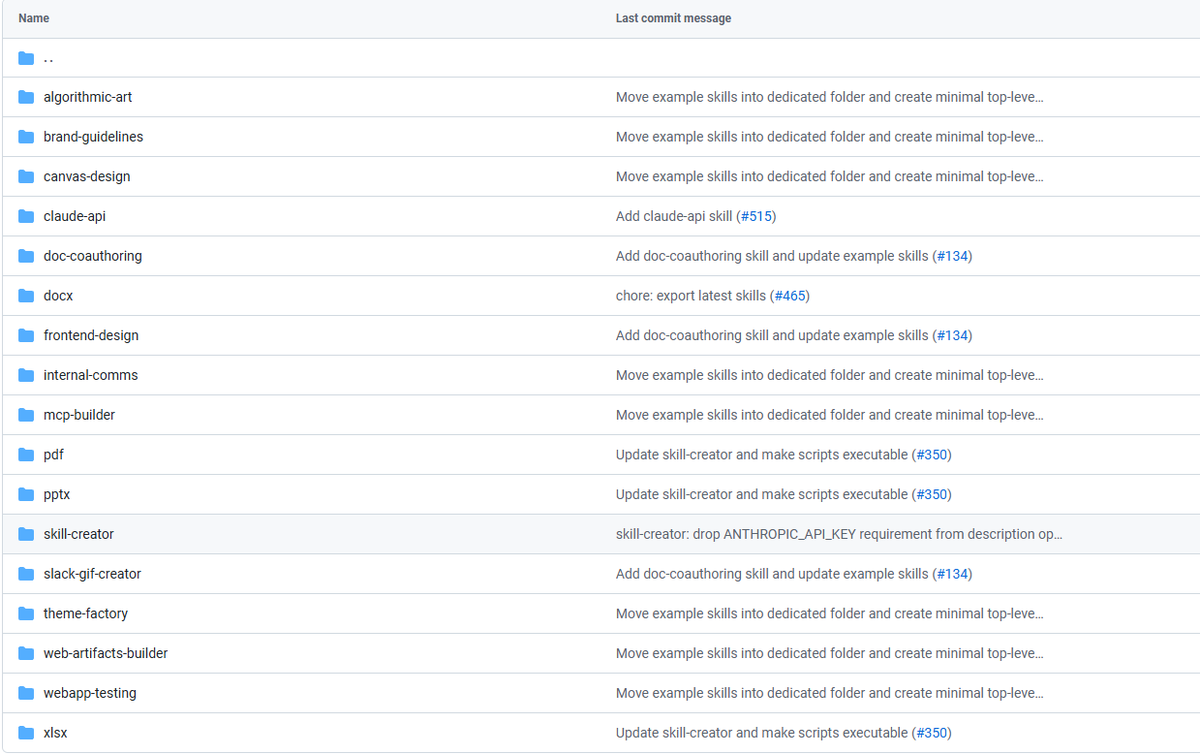Screen dimensions: 1200x754
Task: Click the pdf folder icon
Action: (26, 455)
